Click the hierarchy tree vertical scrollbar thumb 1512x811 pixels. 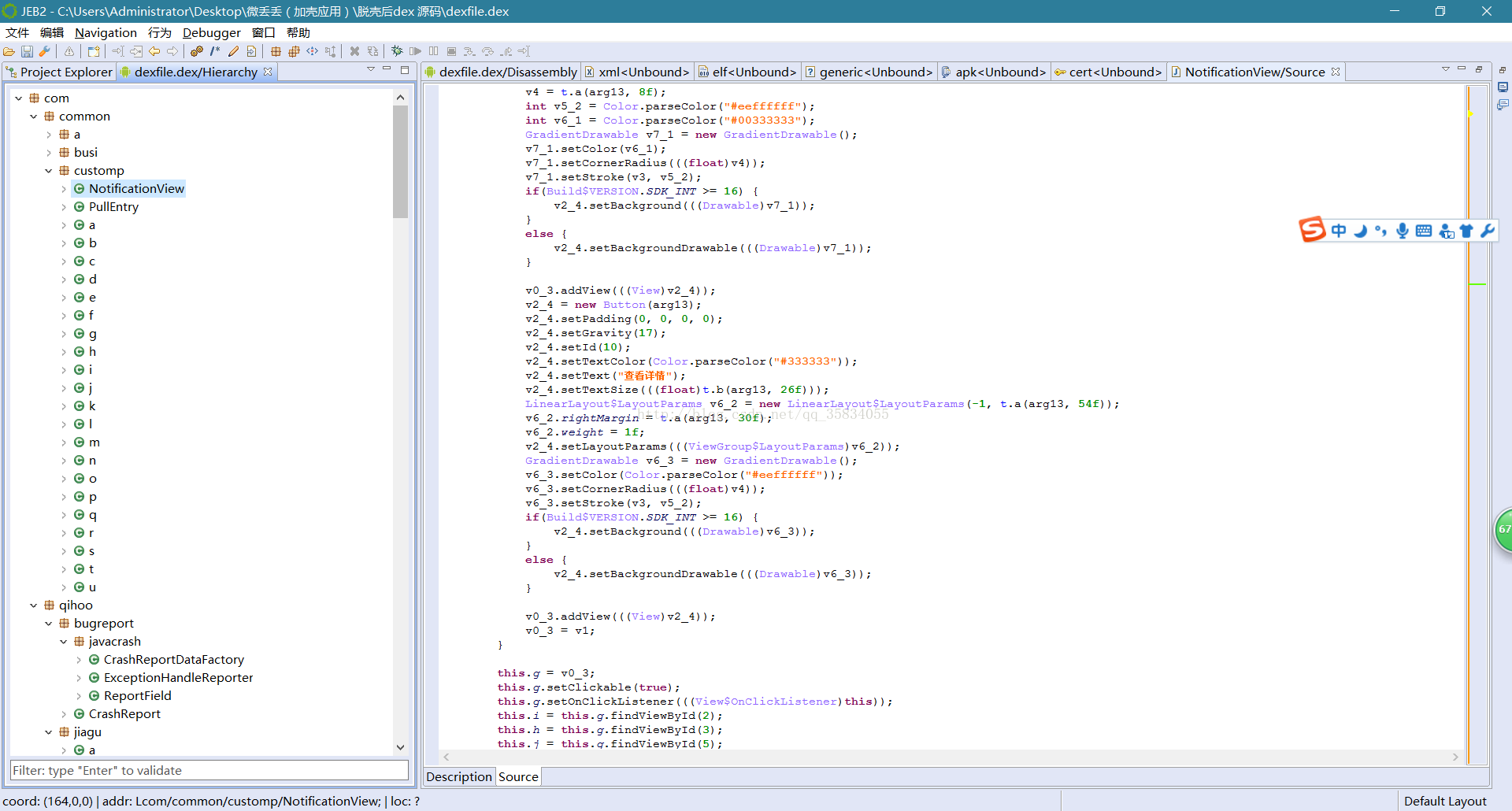(400, 161)
